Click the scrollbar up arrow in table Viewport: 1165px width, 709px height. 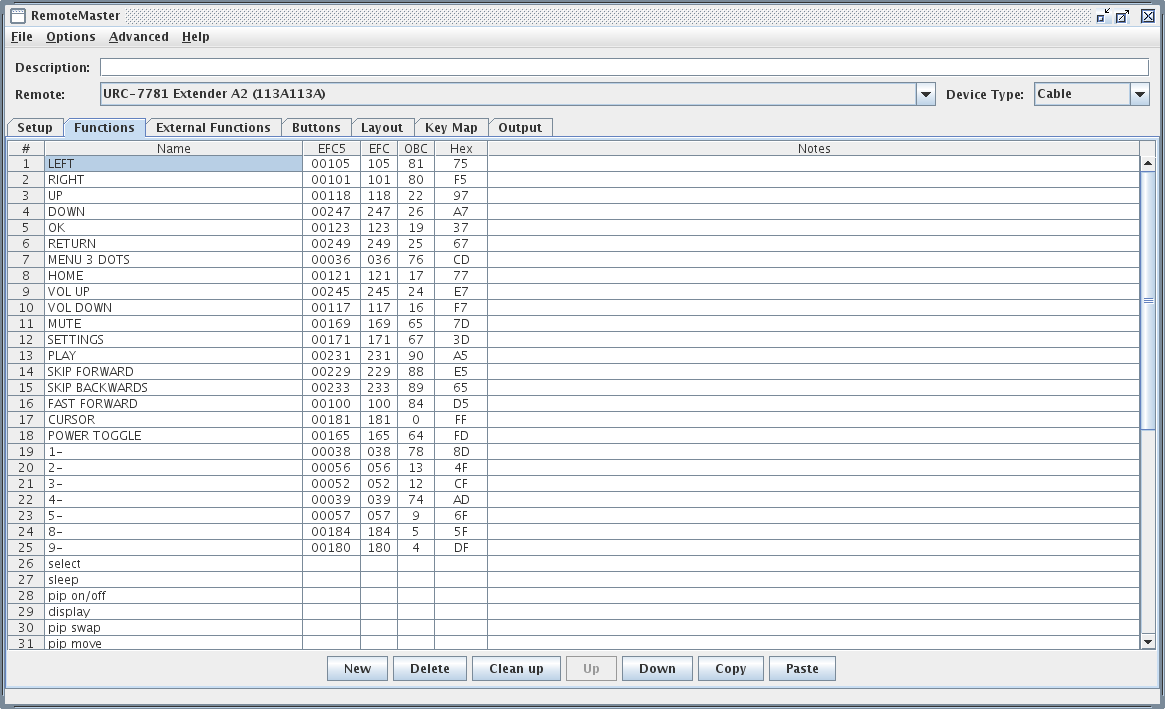tap(1147, 163)
